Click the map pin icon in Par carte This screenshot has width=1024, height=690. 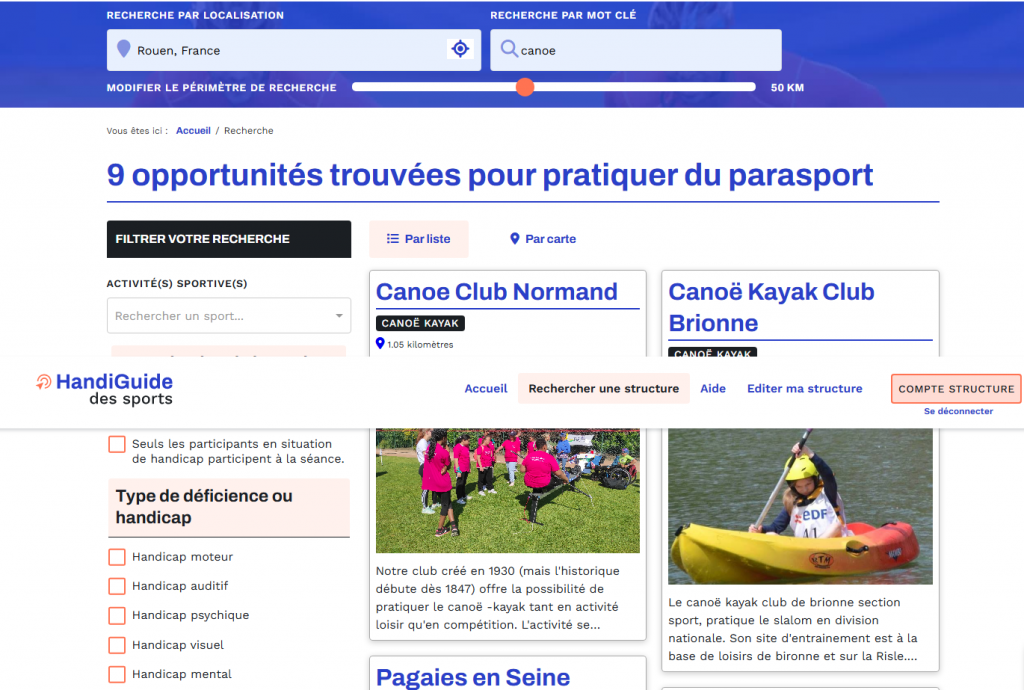(x=515, y=239)
